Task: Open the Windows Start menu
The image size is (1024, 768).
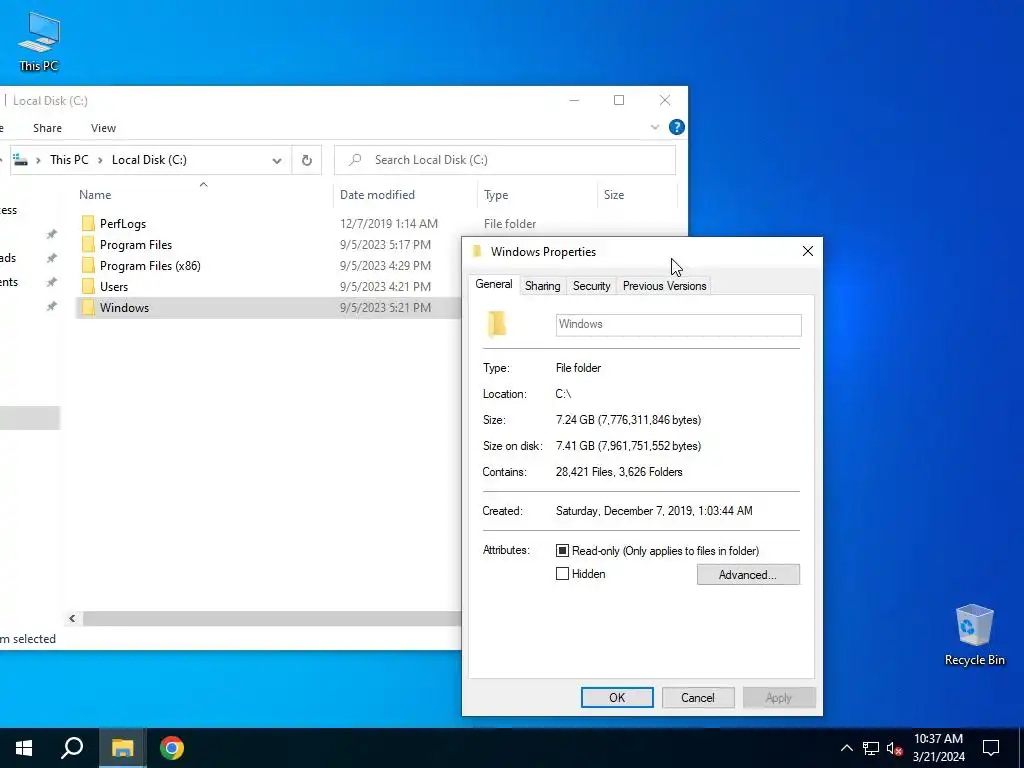Action: [x=24, y=748]
